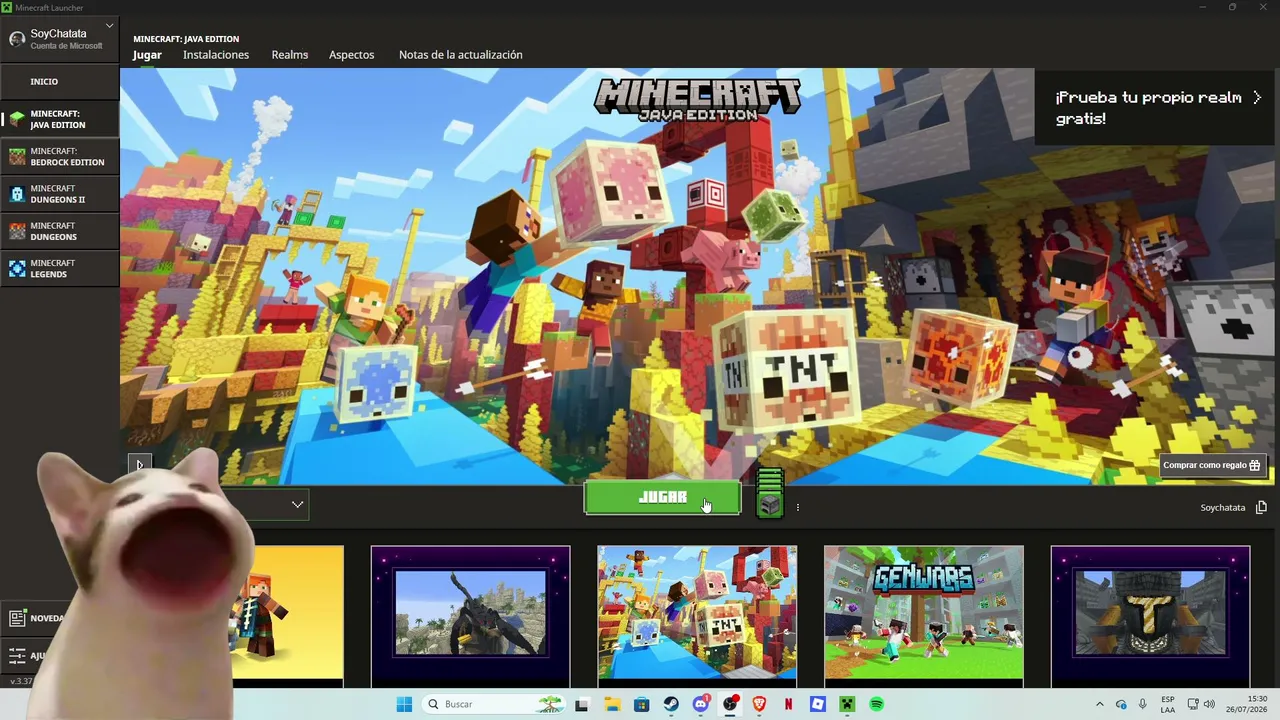Open the Novedades news icon
The width and height of the screenshot is (1280, 720).
tap(17, 619)
